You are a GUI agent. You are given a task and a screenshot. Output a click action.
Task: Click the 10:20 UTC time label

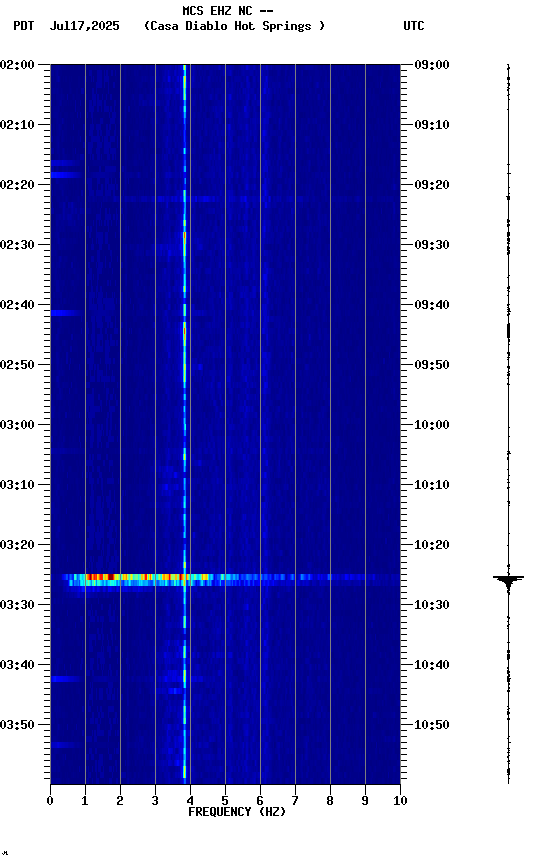432,545
